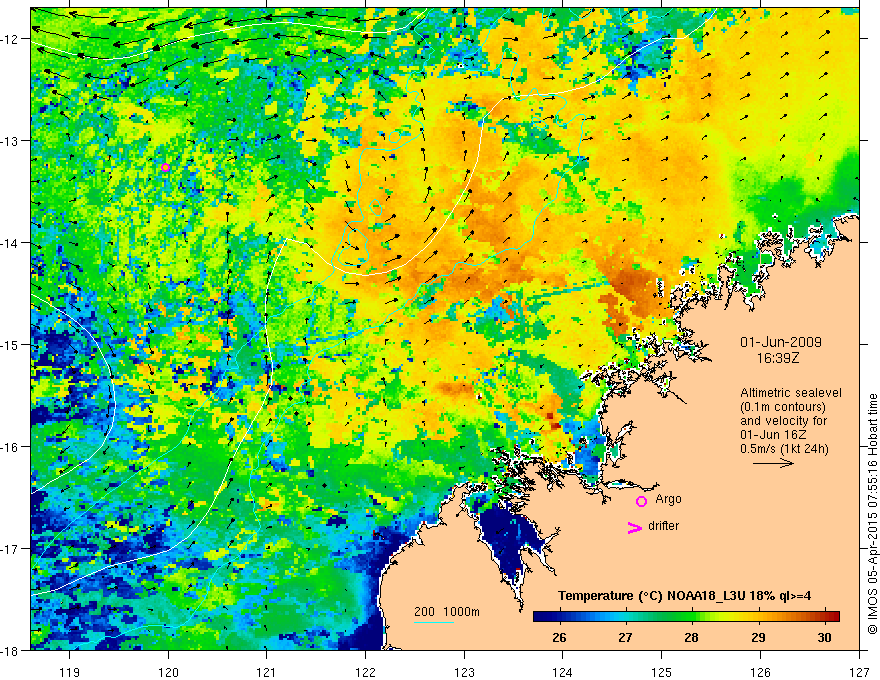Click the '121' longitude axis label
This screenshot has height=680, width=880.
pyautogui.click(x=267, y=672)
